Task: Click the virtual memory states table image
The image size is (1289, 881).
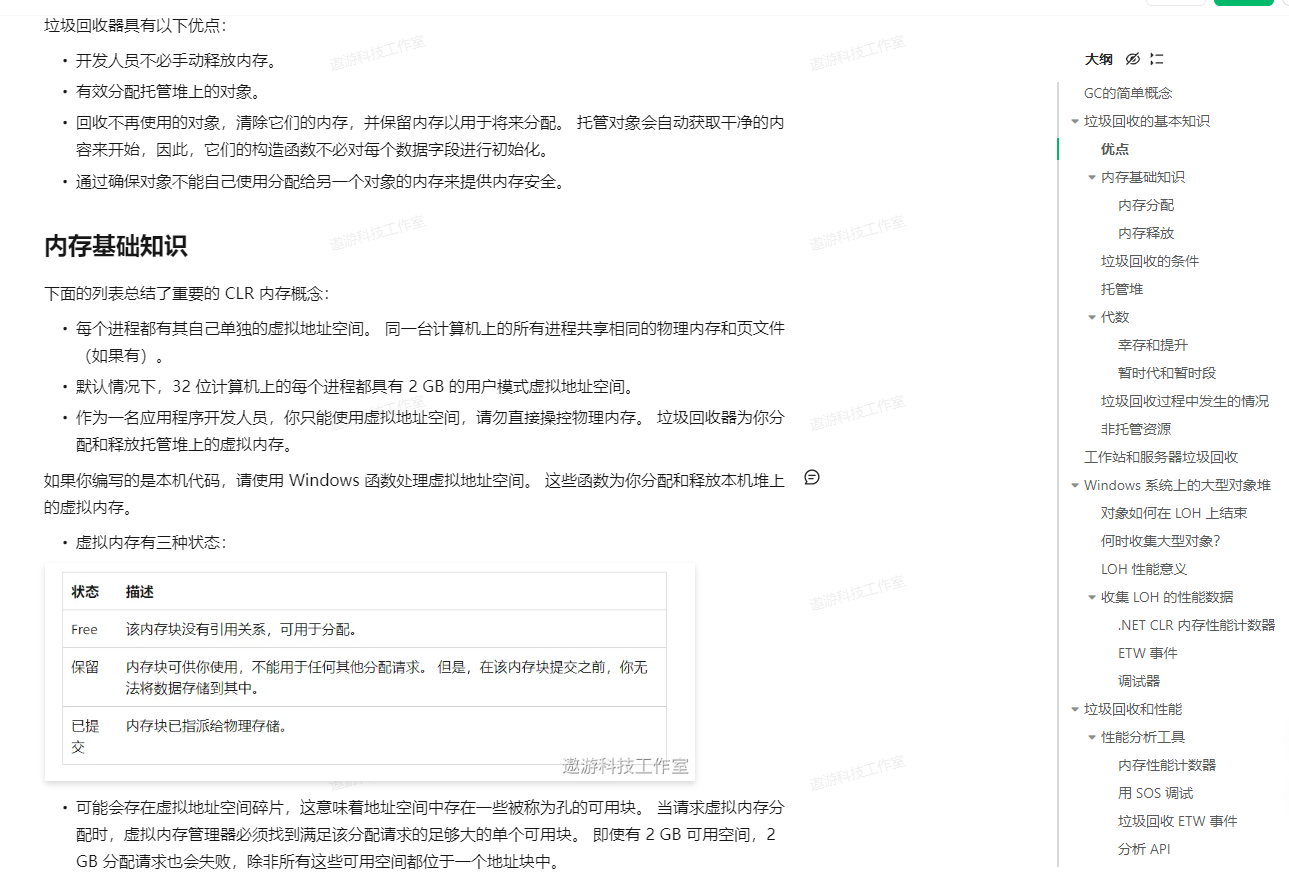Action: (369, 672)
